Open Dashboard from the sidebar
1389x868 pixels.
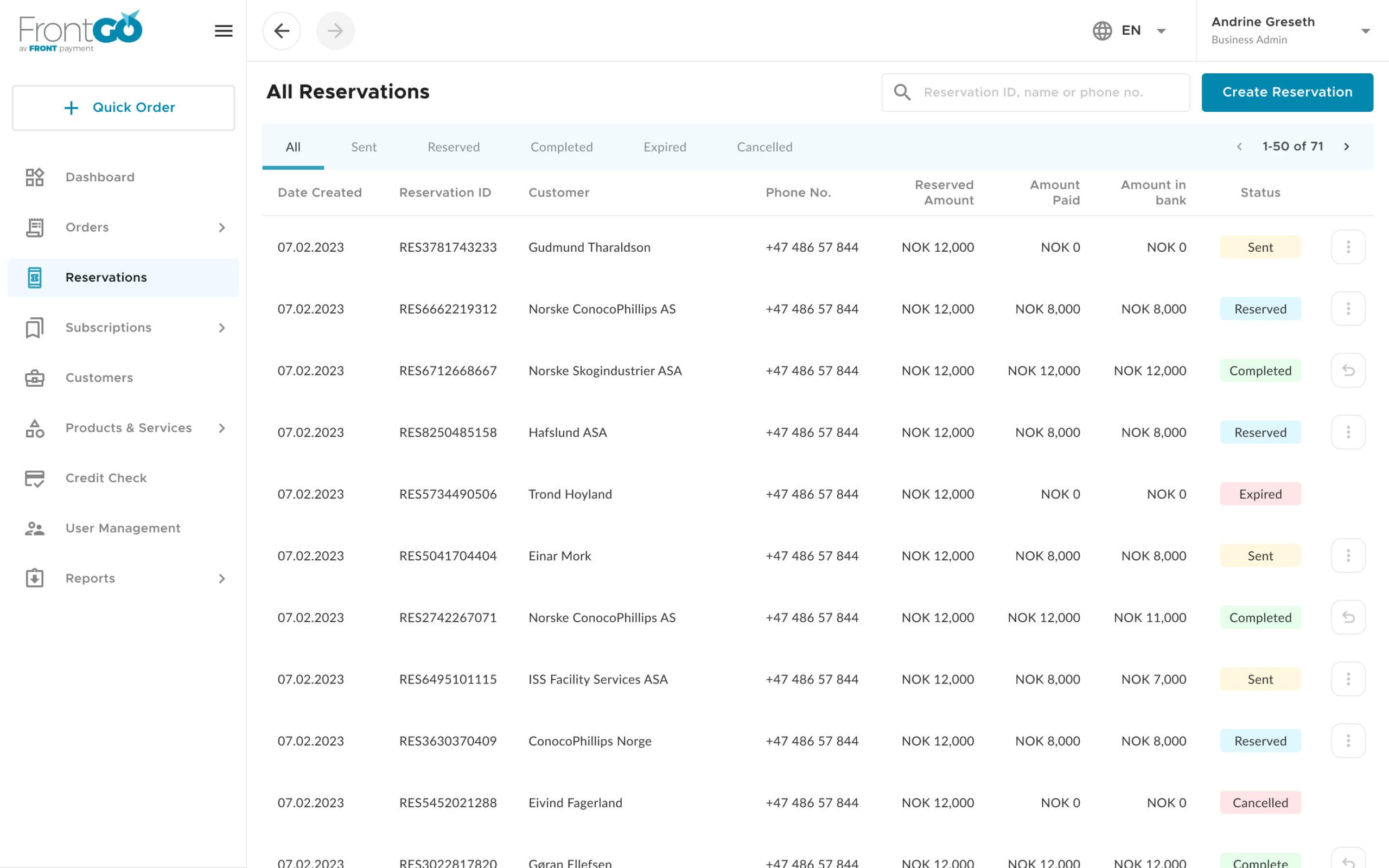pyautogui.click(x=99, y=177)
